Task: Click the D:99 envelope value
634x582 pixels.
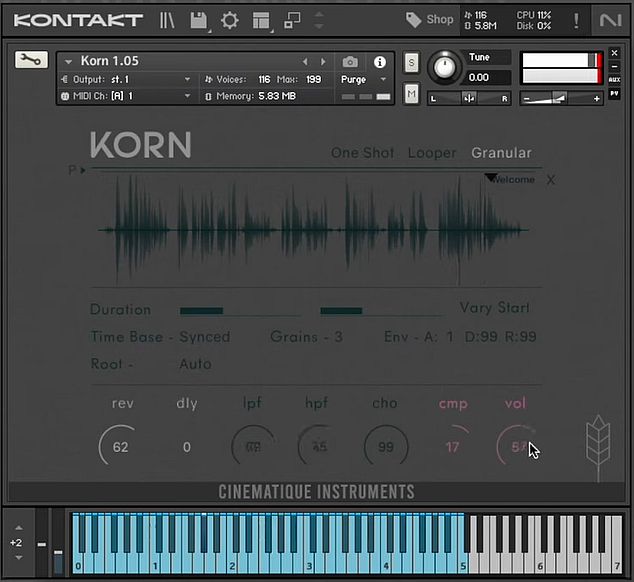Action: pos(481,337)
